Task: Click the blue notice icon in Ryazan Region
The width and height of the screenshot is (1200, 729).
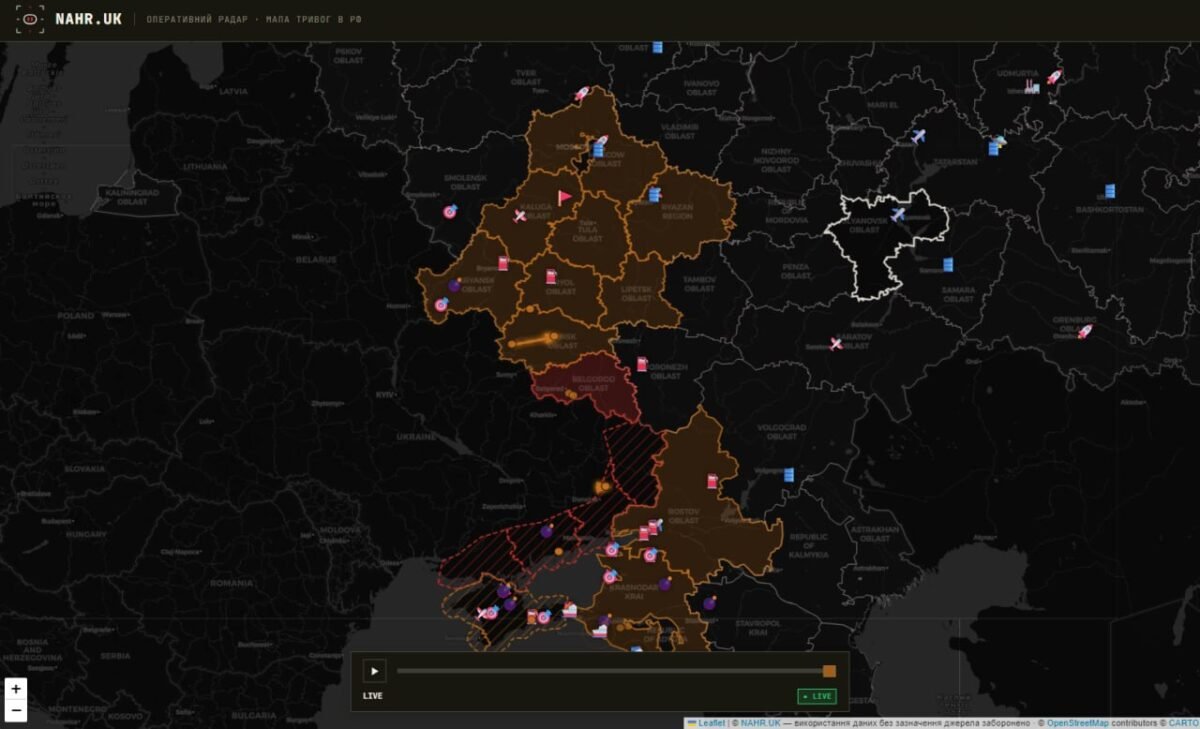Action: [x=654, y=195]
